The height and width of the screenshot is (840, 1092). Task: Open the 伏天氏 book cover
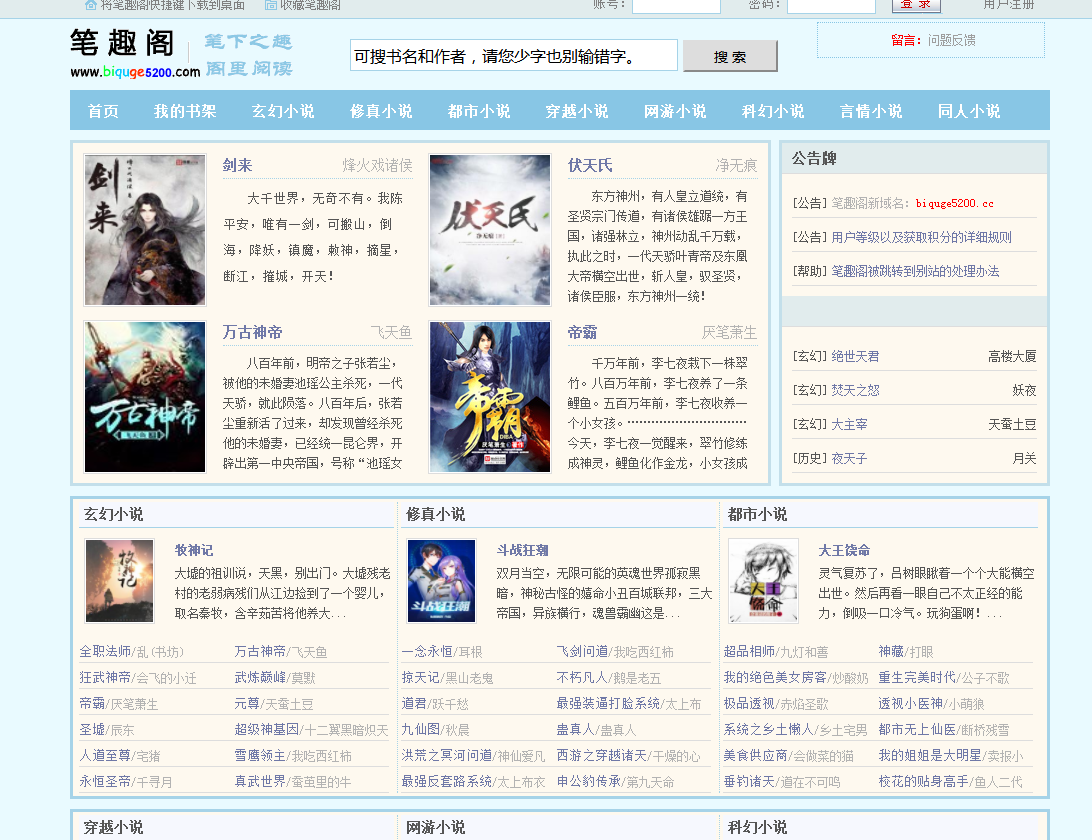pyautogui.click(x=490, y=230)
